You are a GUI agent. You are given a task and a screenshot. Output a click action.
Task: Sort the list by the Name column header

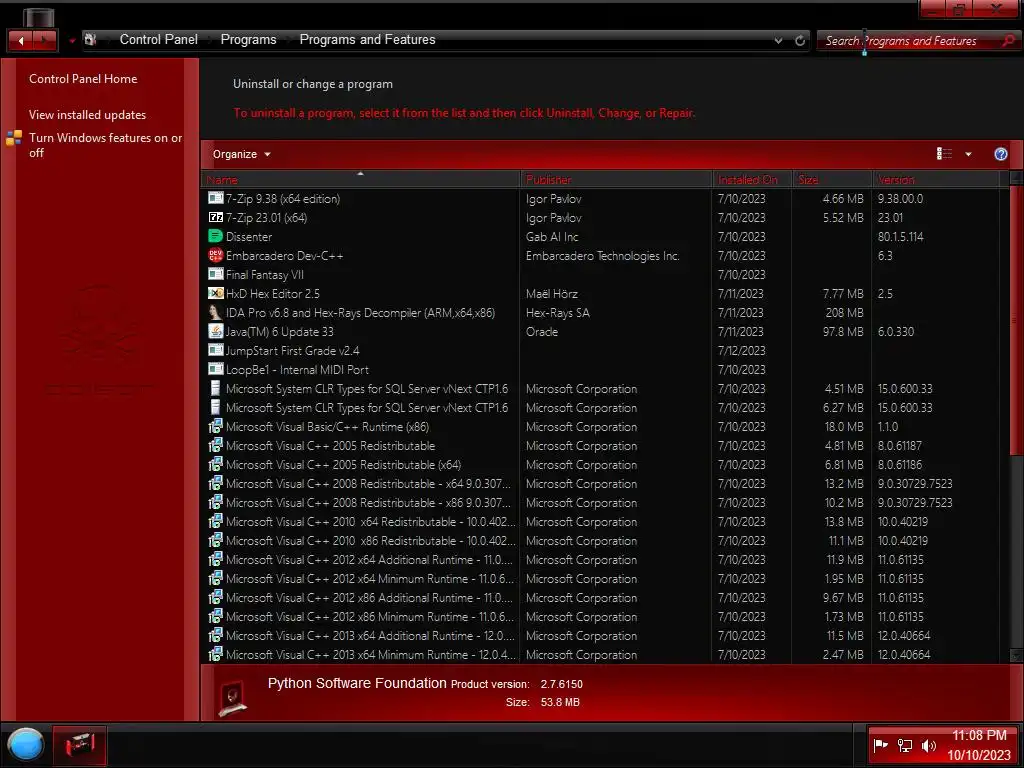pos(360,179)
